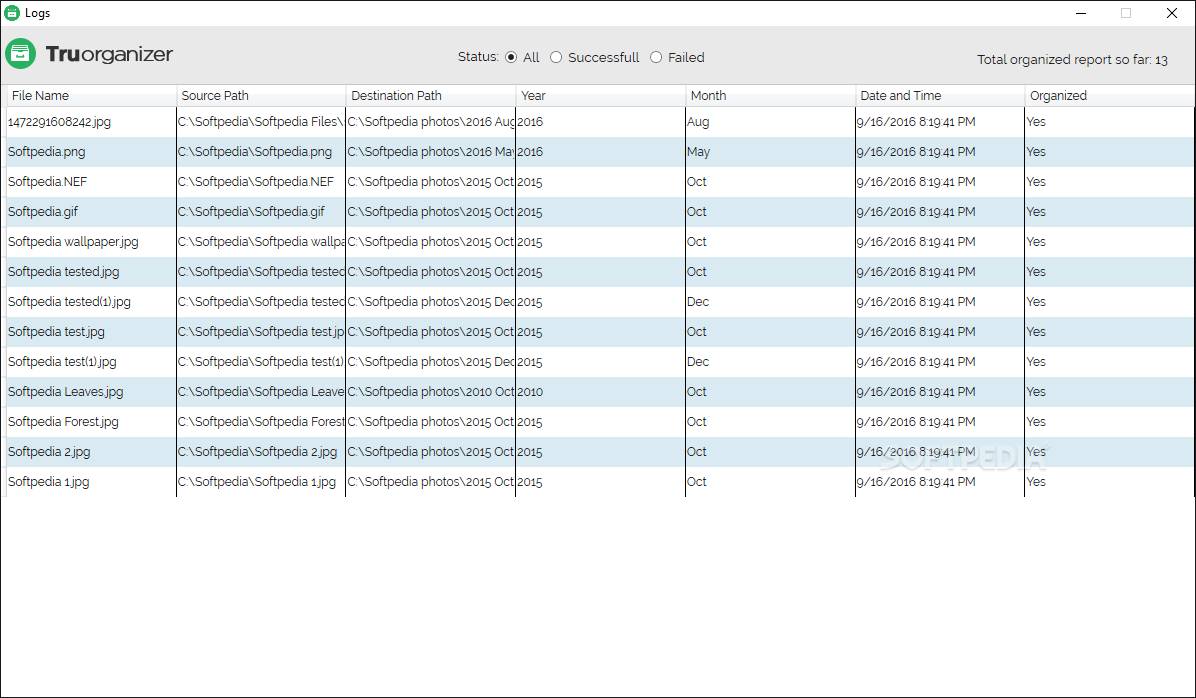Select the Softpedia.gif file name
The image size is (1196, 698).
pyautogui.click(x=43, y=211)
